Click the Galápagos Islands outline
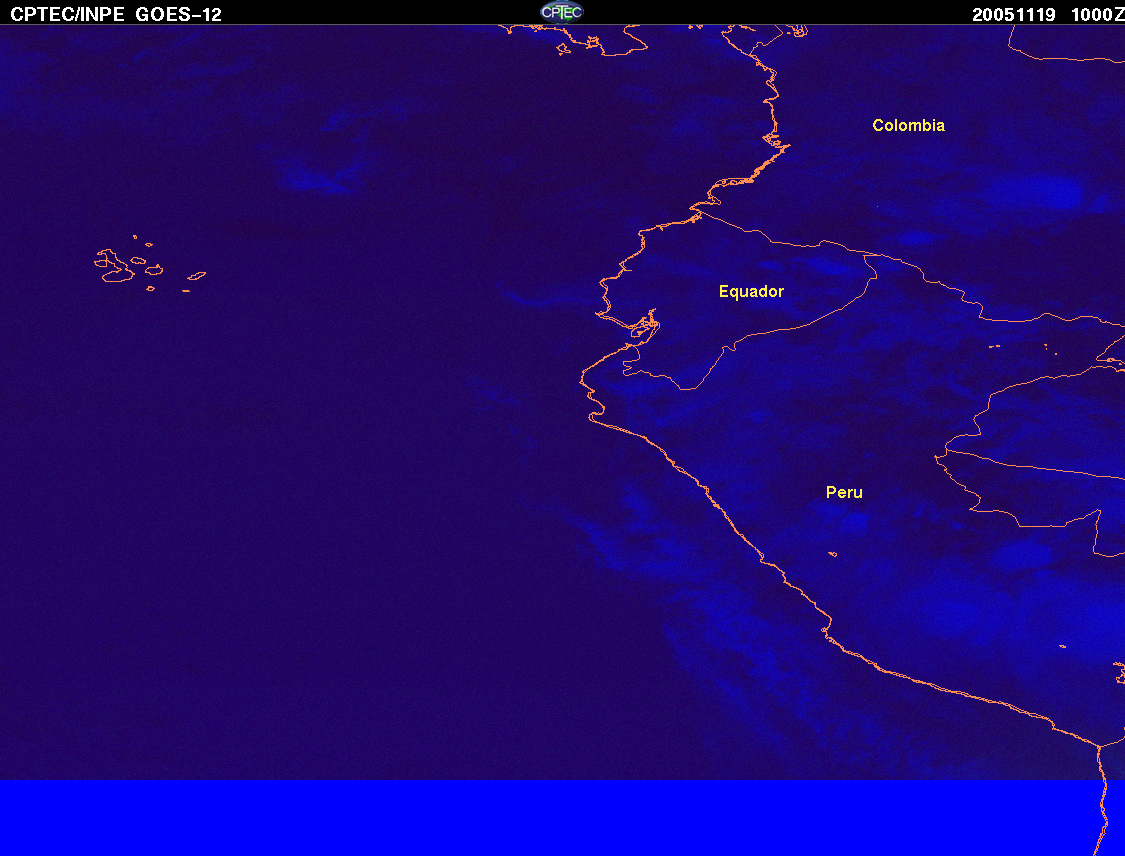The image size is (1125, 856). (x=149, y=263)
